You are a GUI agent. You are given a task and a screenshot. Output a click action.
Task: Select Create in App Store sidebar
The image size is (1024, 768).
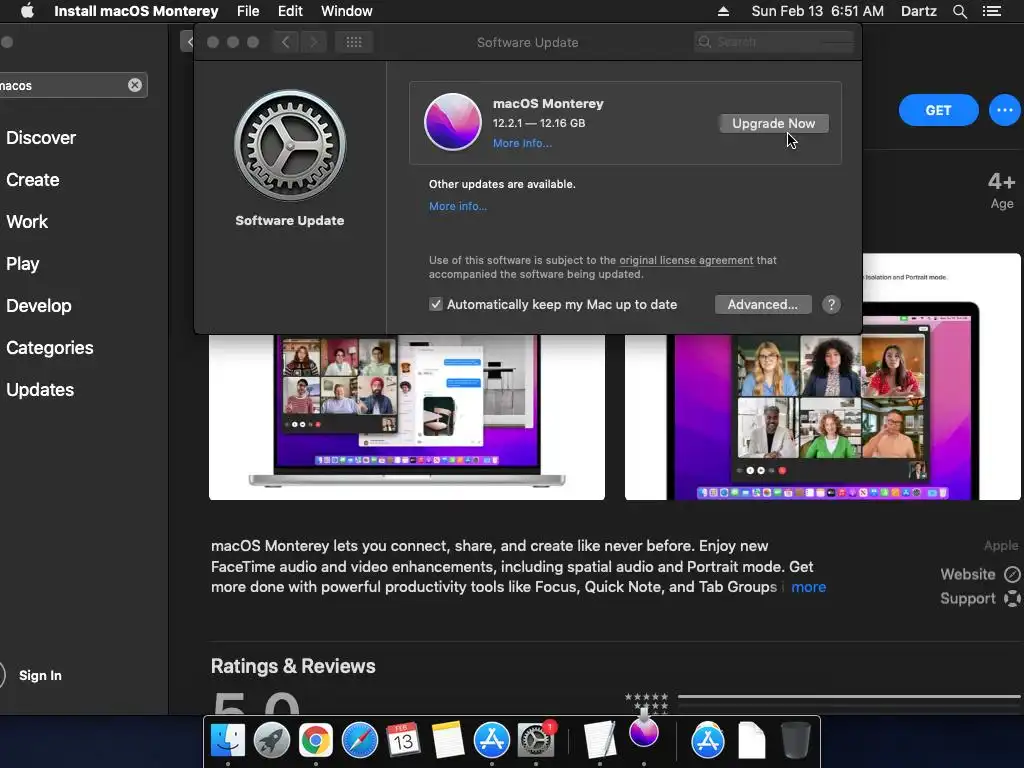[33, 180]
